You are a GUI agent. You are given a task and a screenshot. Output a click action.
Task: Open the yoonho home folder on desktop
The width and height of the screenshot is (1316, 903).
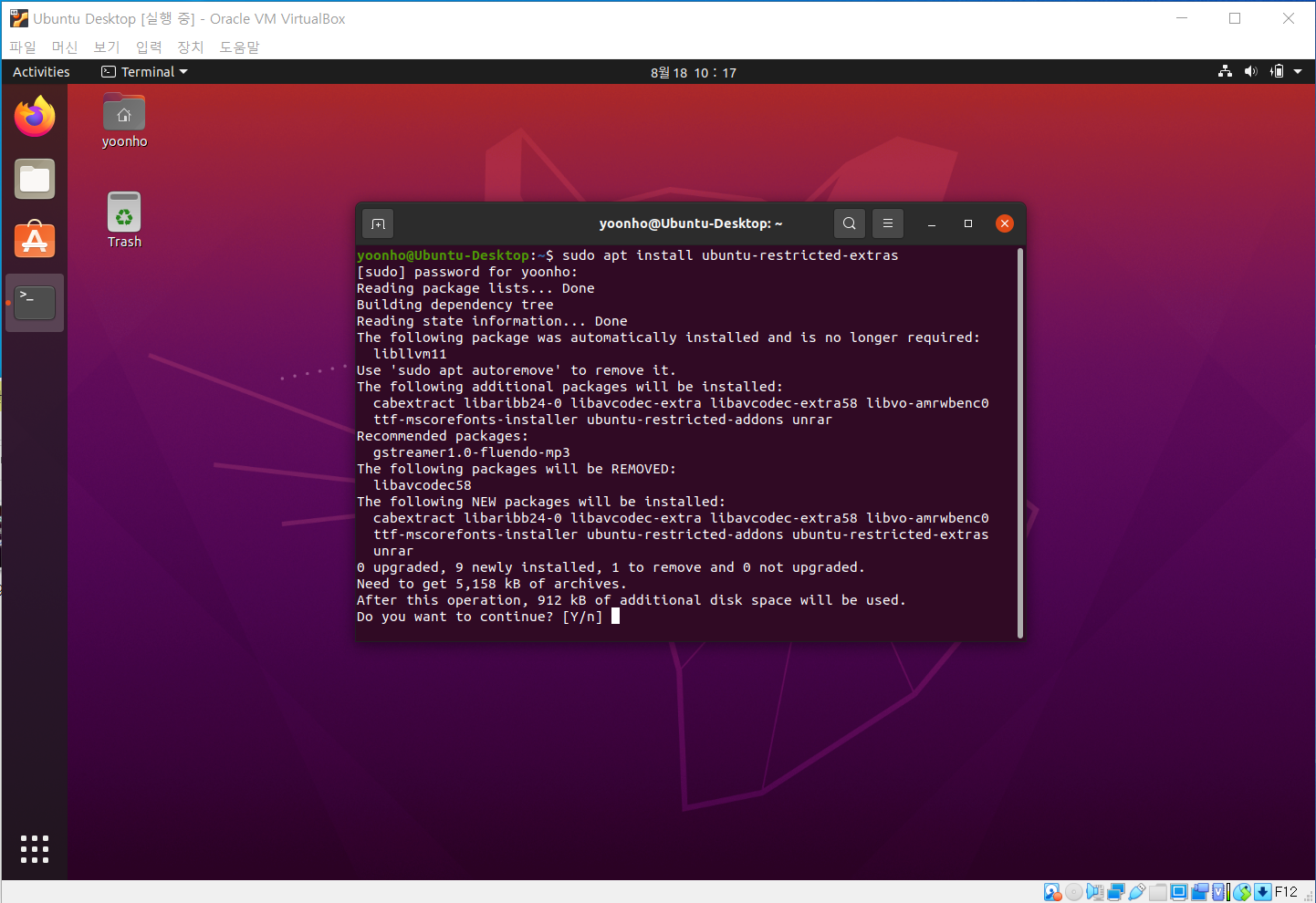pos(124,120)
